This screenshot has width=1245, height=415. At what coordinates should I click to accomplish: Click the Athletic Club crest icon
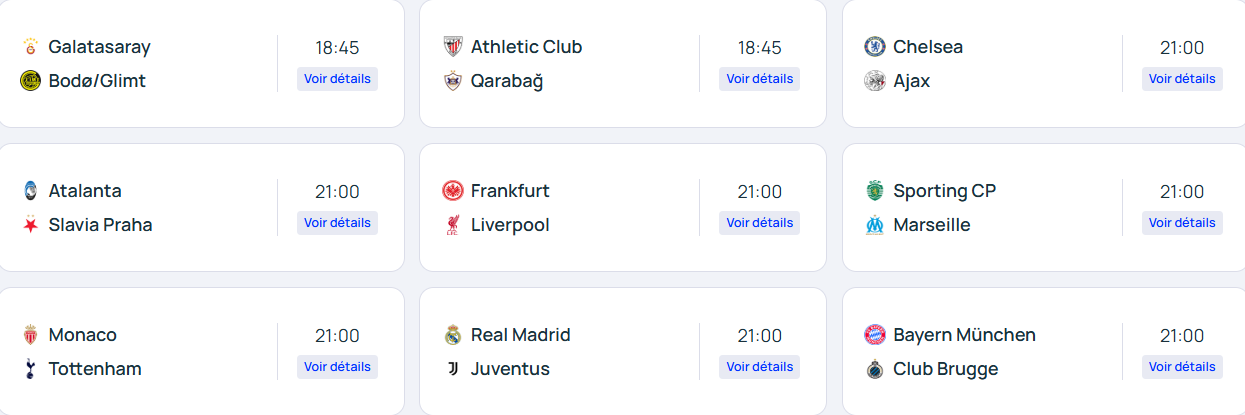(x=453, y=47)
